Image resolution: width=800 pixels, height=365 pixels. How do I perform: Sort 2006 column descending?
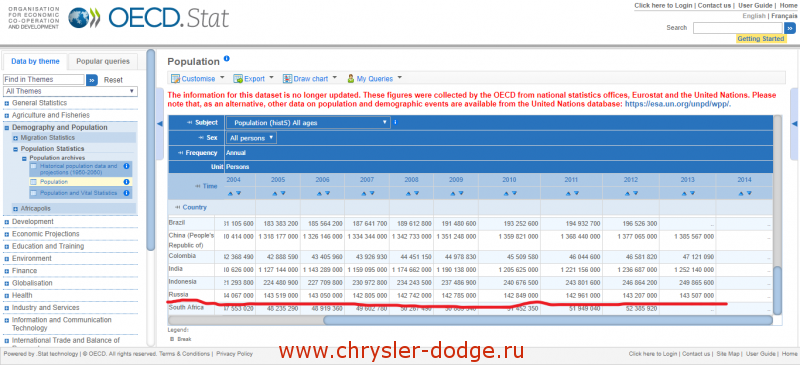pos(327,193)
